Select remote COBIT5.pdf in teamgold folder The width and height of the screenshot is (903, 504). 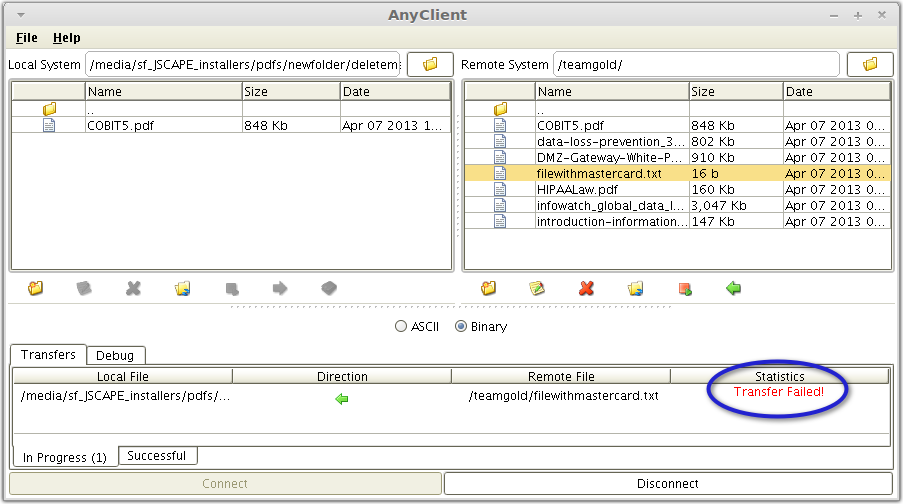571,126
